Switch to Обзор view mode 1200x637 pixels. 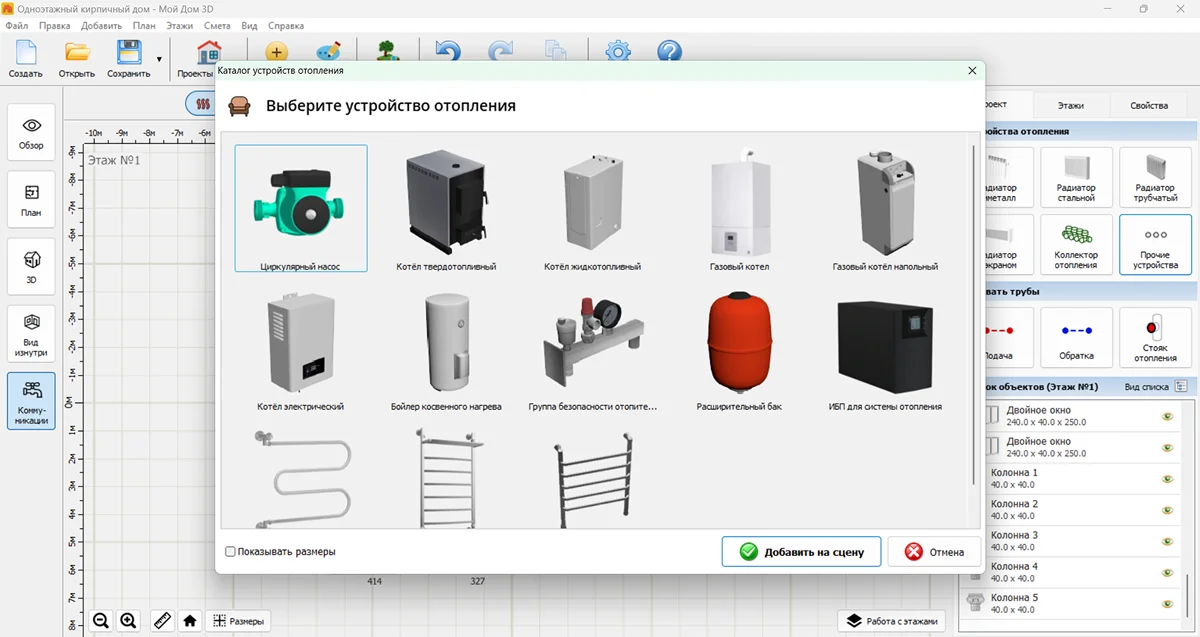(x=32, y=134)
